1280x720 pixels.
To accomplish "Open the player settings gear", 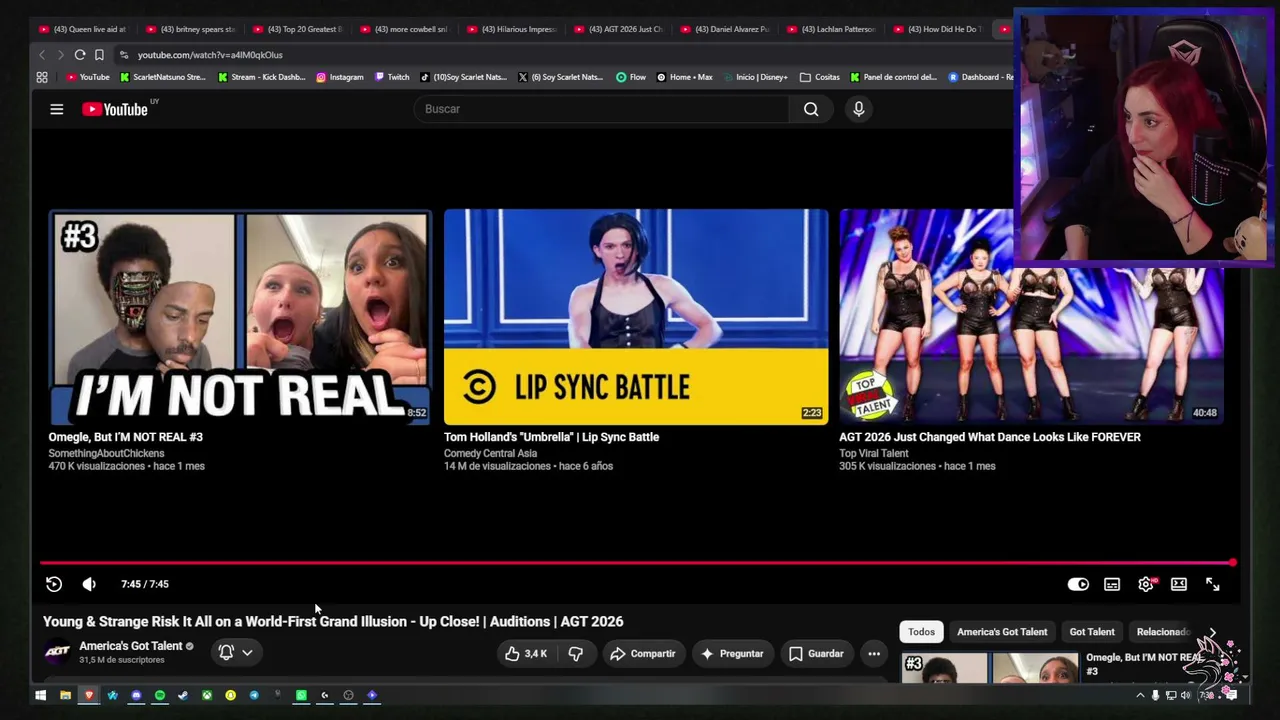I will pos(1146,584).
